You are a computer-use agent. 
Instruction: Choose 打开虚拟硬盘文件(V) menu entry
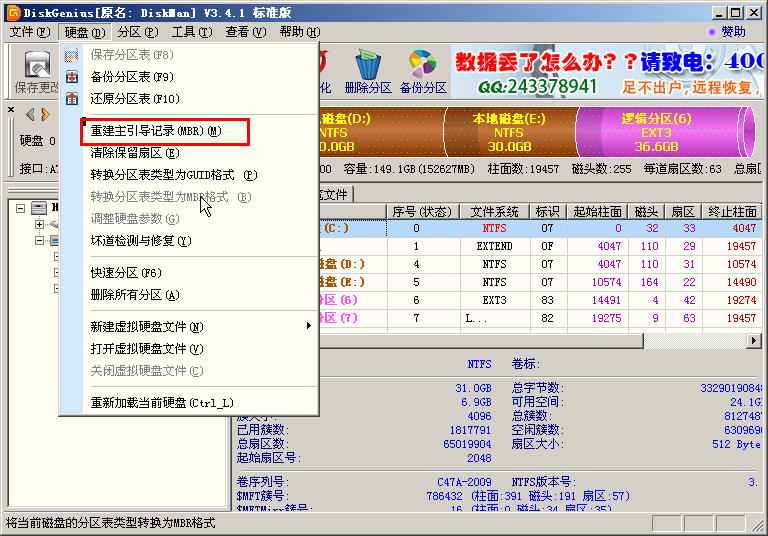coord(189,348)
